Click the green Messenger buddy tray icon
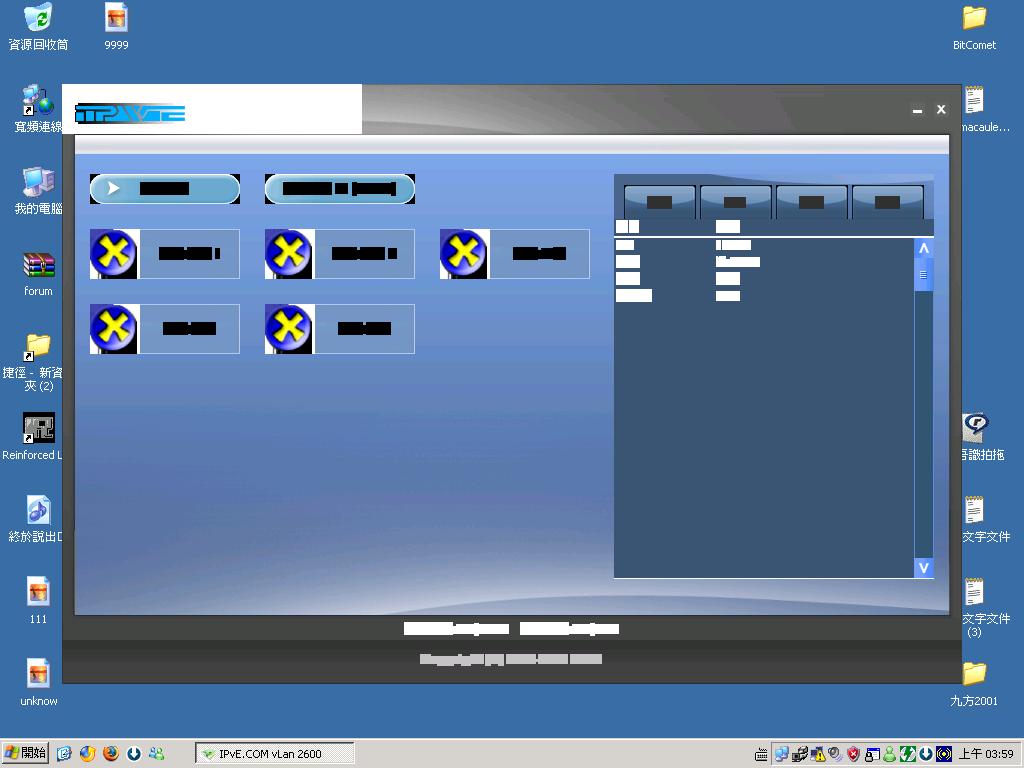 point(889,754)
